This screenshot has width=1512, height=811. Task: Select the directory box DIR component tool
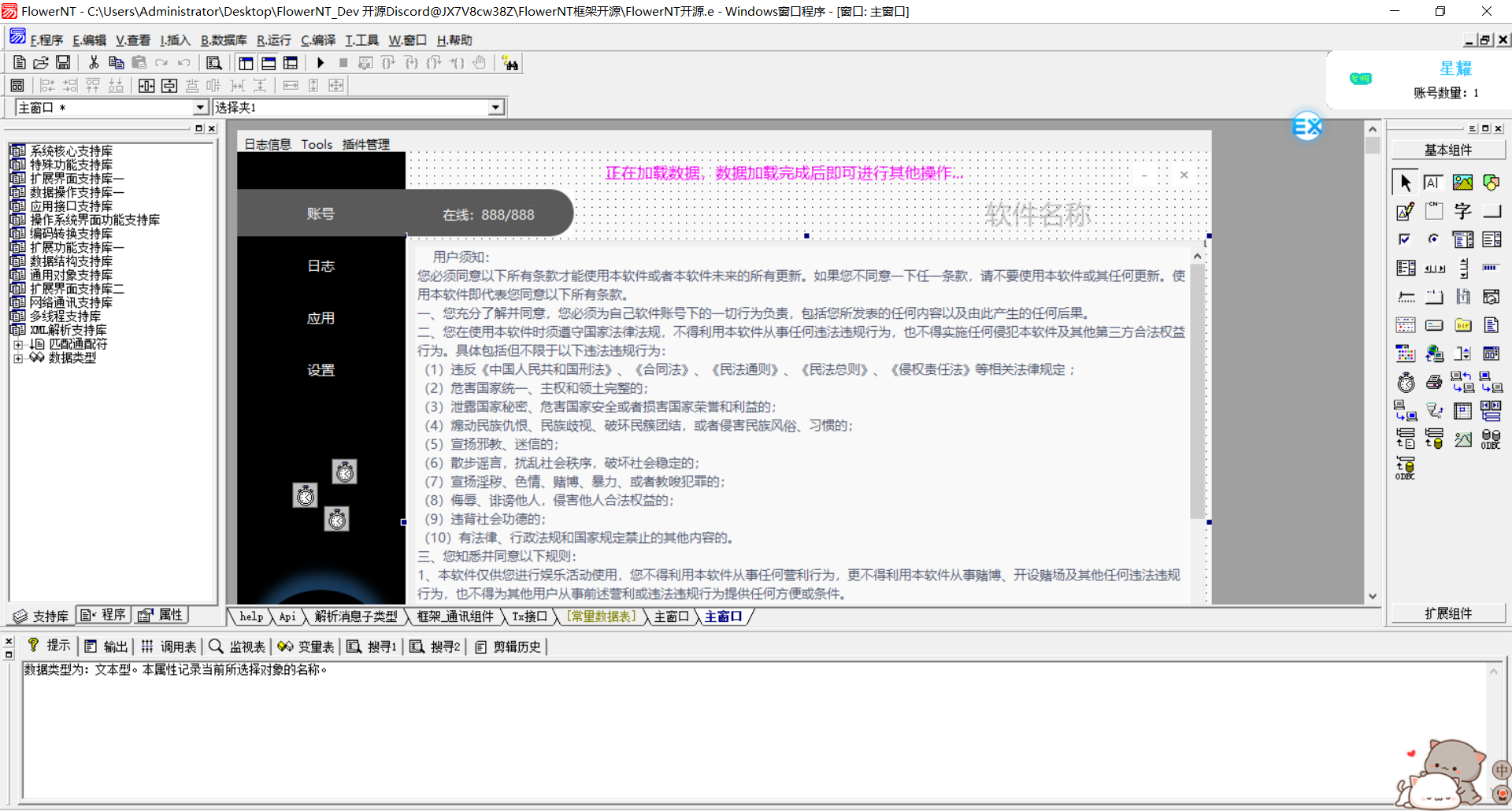[x=1462, y=325]
